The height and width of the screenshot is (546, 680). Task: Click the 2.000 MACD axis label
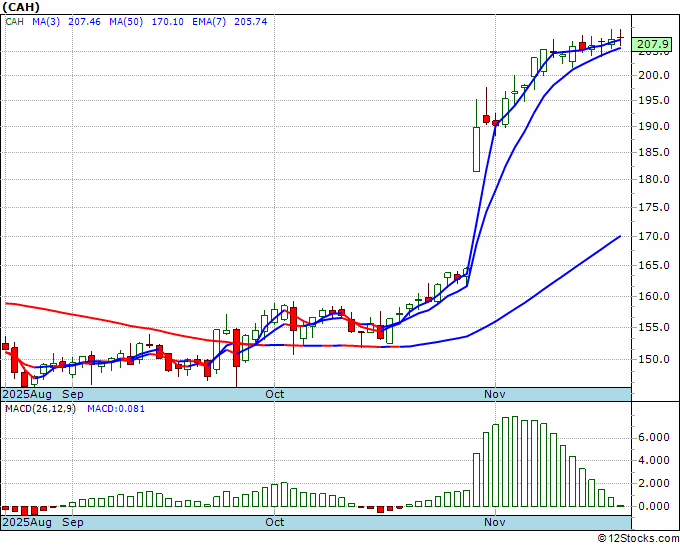(654, 484)
